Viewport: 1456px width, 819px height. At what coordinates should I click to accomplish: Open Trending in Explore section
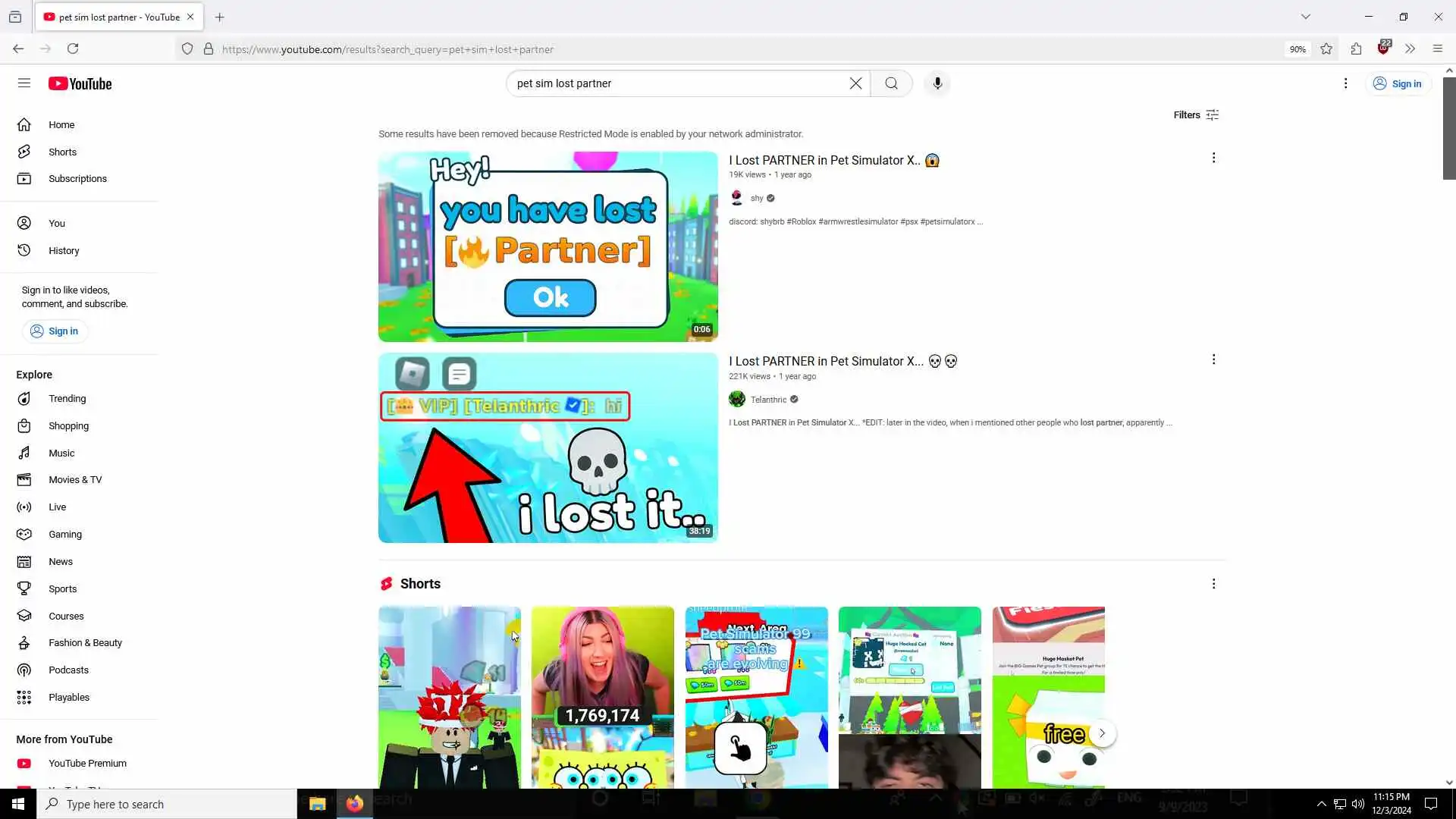[x=67, y=399]
